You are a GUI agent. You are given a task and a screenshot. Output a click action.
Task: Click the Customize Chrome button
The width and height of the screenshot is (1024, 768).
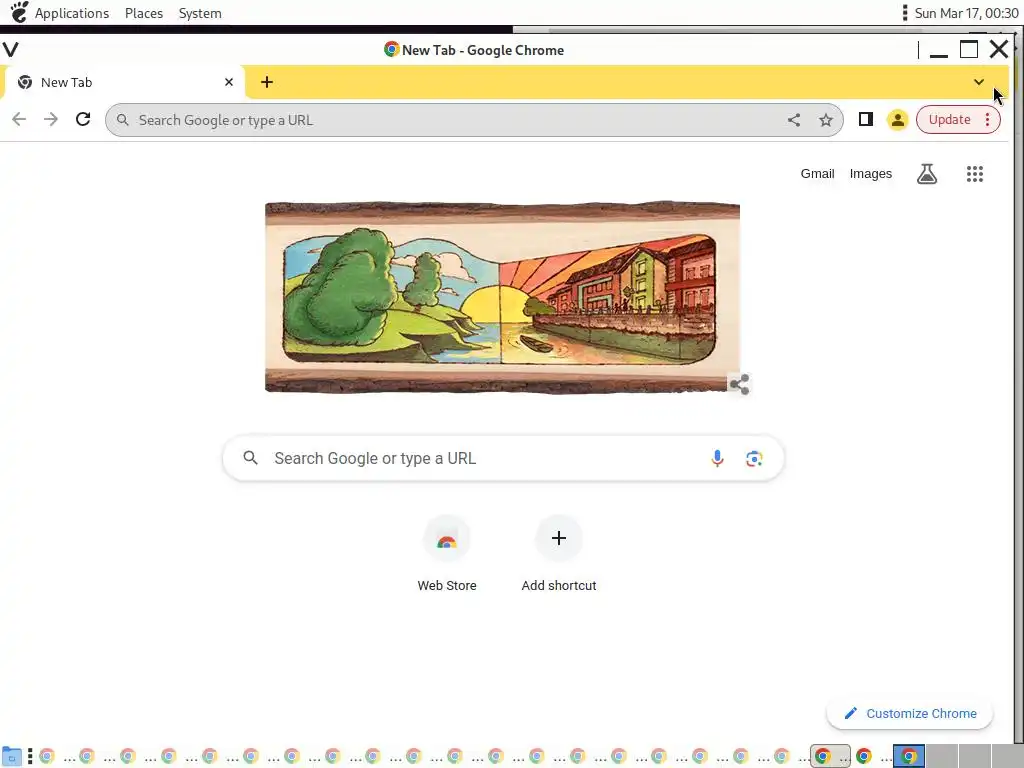pyautogui.click(x=910, y=713)
